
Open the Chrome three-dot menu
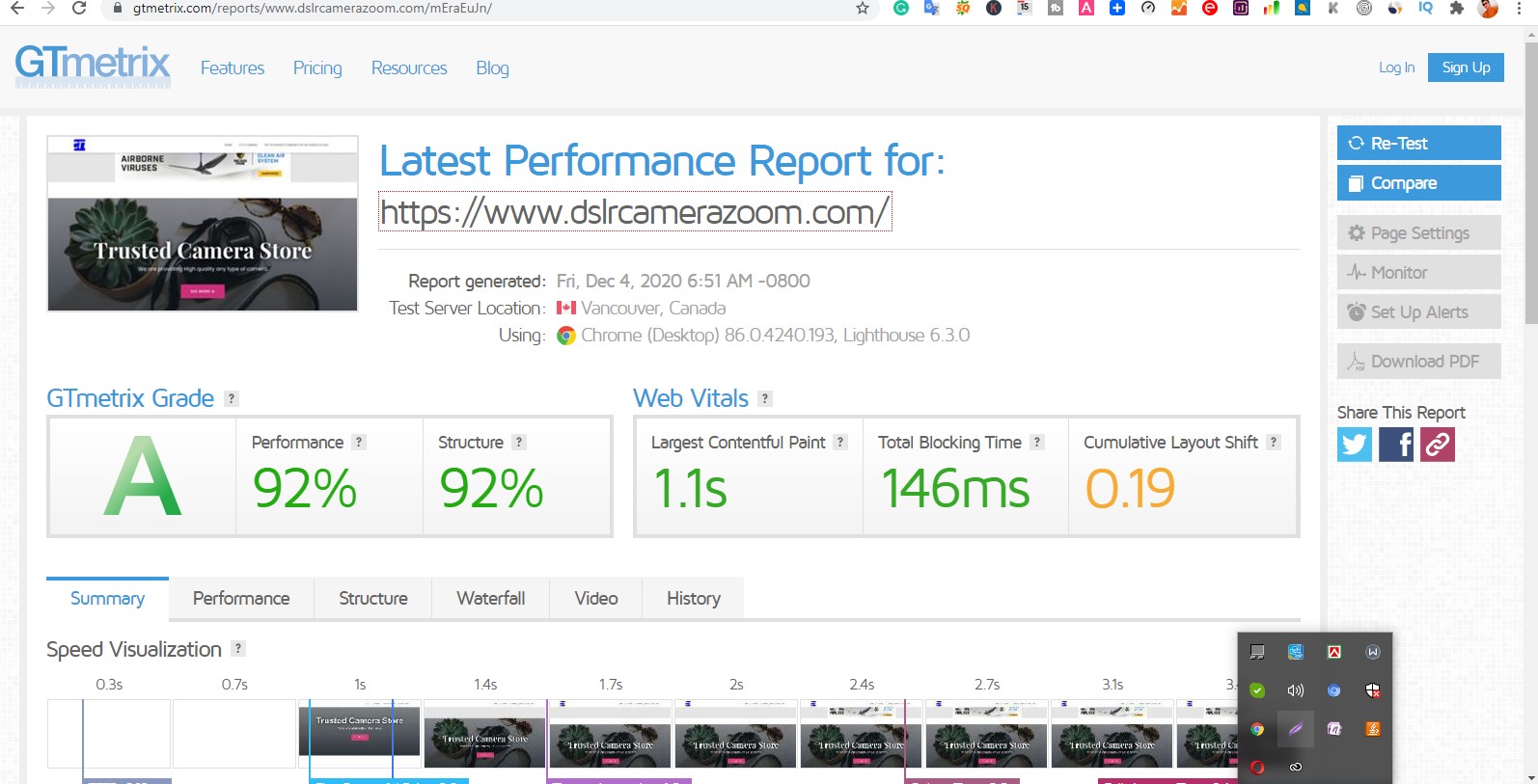1519,9
